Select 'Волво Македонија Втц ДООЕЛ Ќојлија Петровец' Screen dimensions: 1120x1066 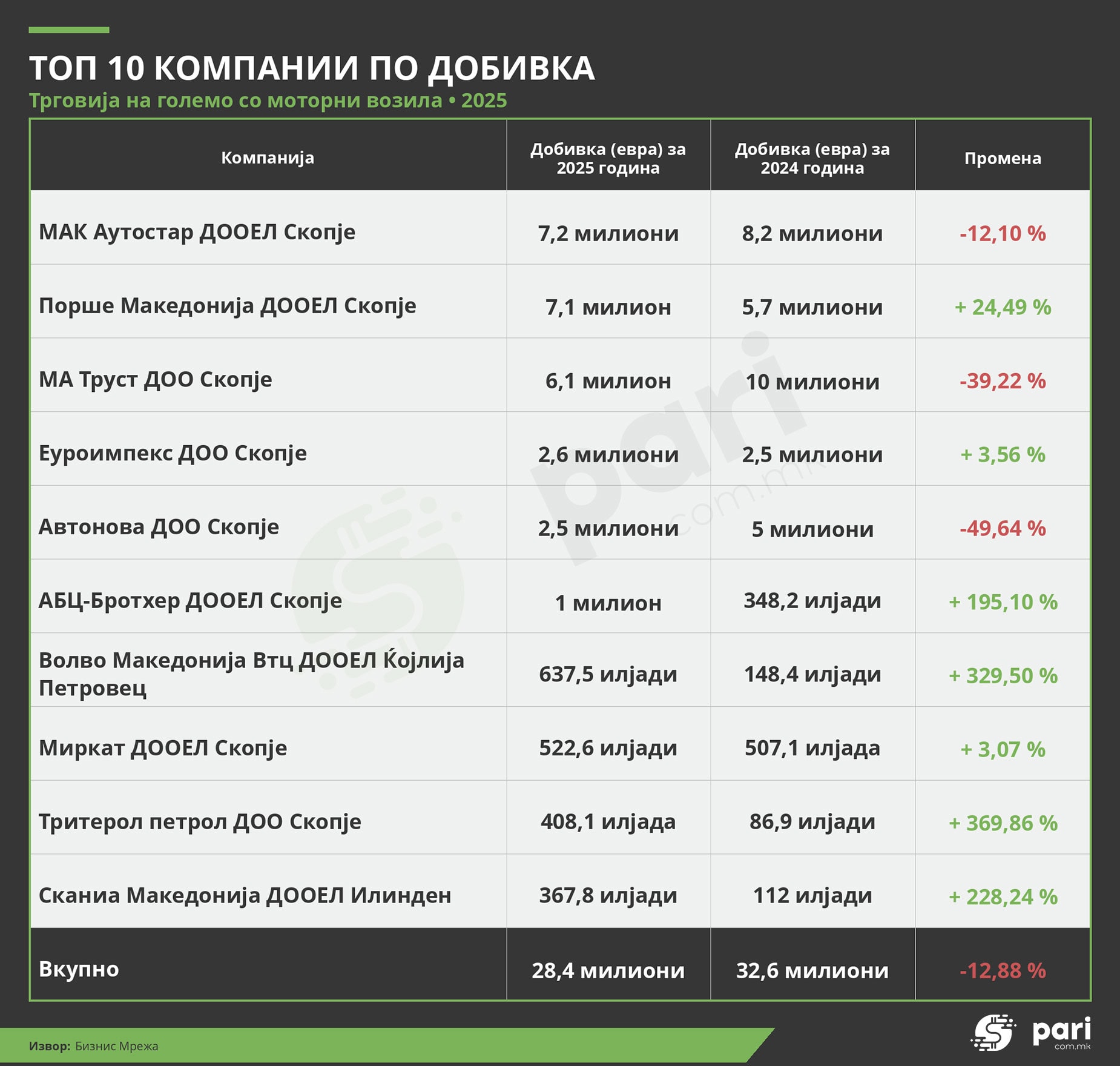click(x=251, y=674)
